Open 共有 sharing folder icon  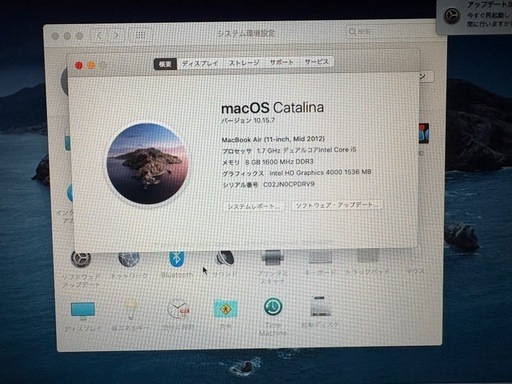click(x=225, y=309)
